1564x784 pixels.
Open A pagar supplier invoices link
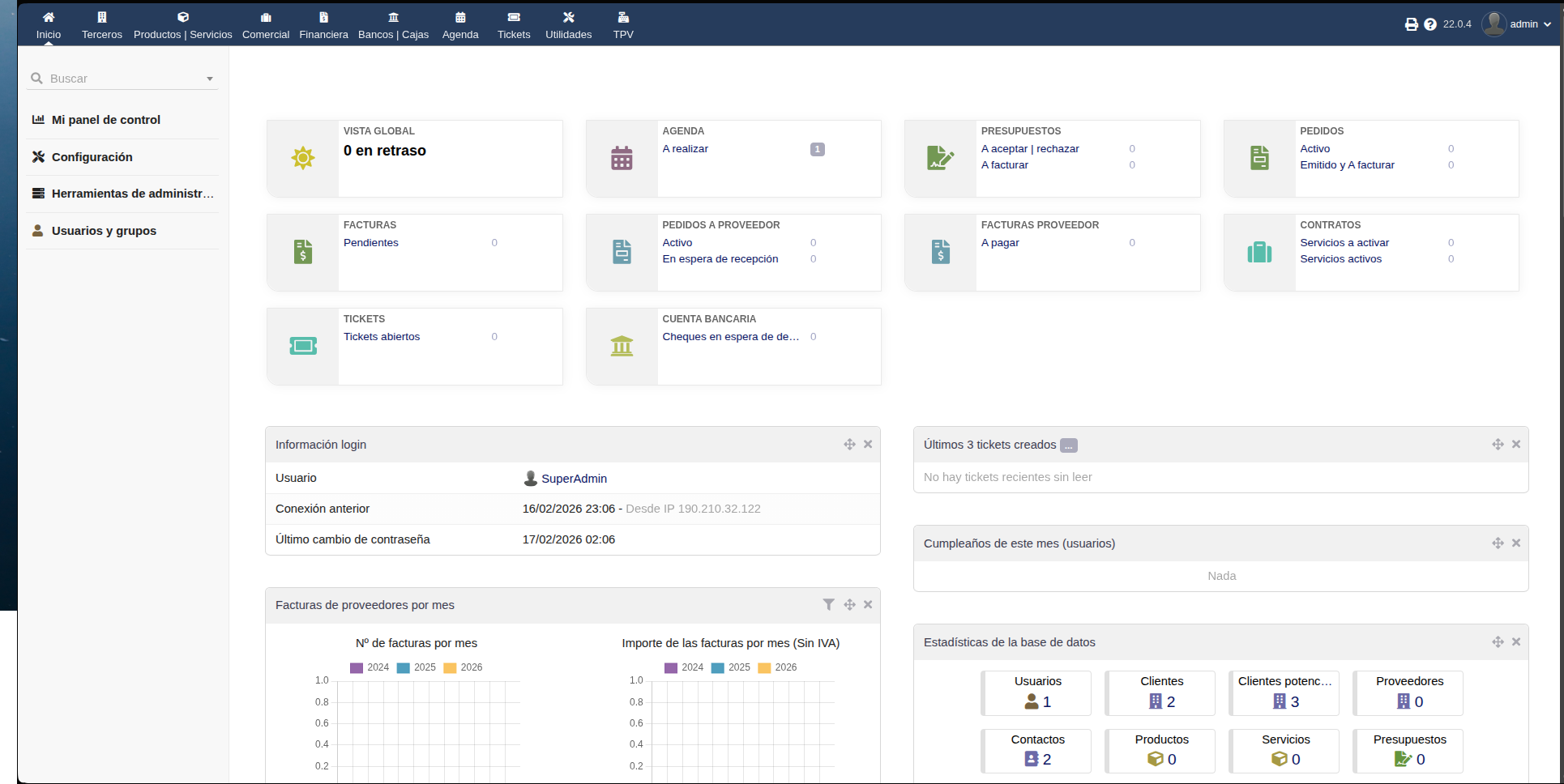(x=1000, y=243)
